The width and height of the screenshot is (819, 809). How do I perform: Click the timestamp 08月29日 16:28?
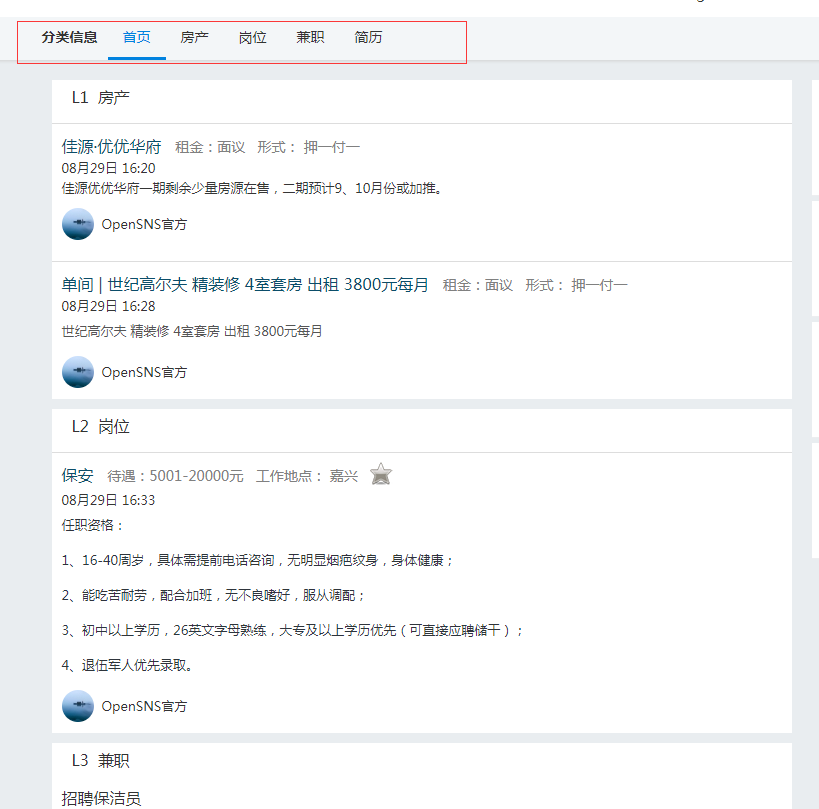(109, 306)
